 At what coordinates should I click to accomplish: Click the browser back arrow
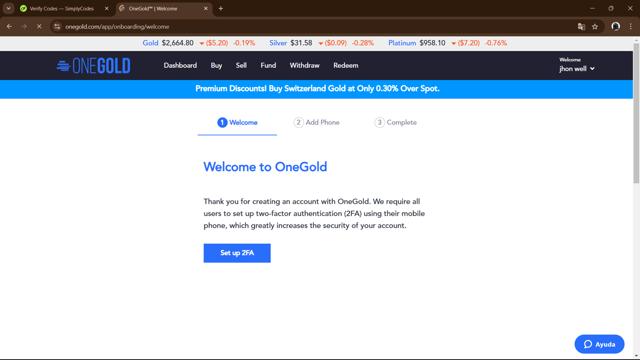9,27
